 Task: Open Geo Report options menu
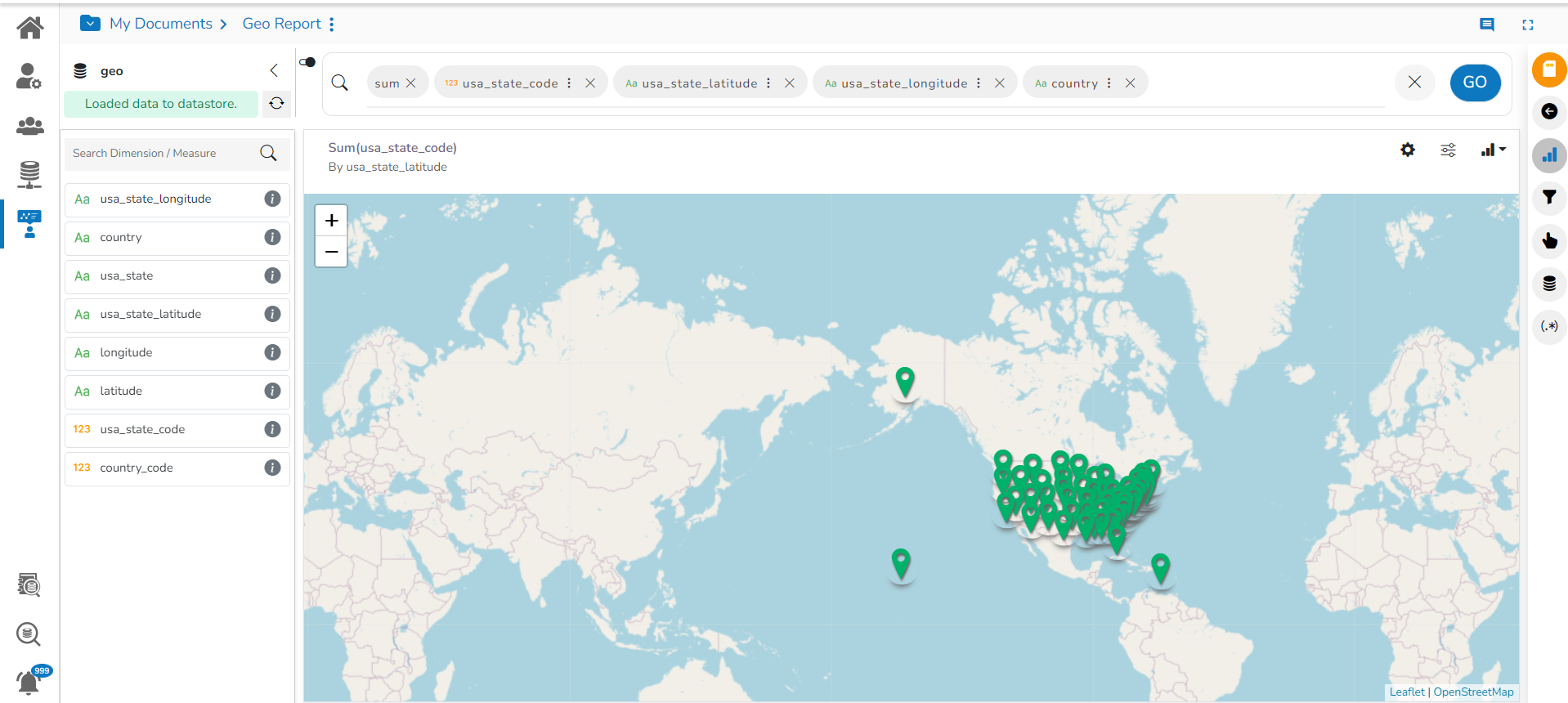click(x=332, y=25)
